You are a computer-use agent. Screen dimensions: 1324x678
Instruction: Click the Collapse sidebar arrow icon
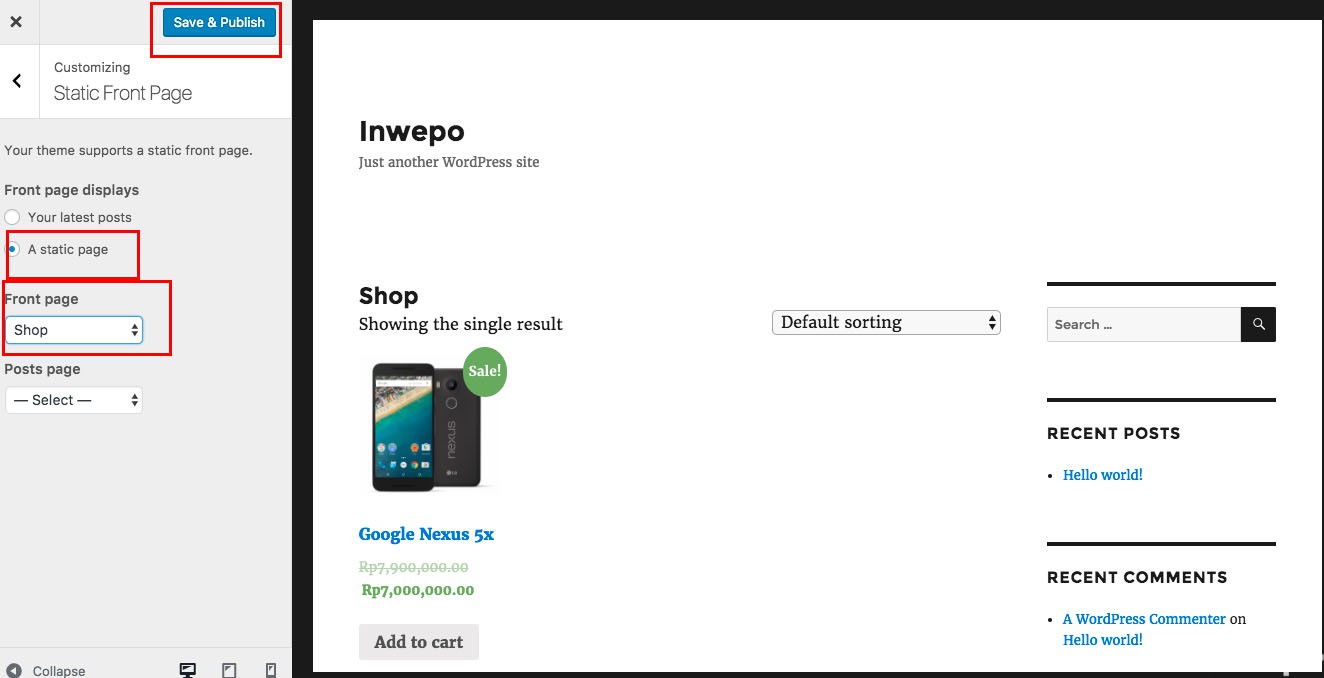click(x=14, y=670)
